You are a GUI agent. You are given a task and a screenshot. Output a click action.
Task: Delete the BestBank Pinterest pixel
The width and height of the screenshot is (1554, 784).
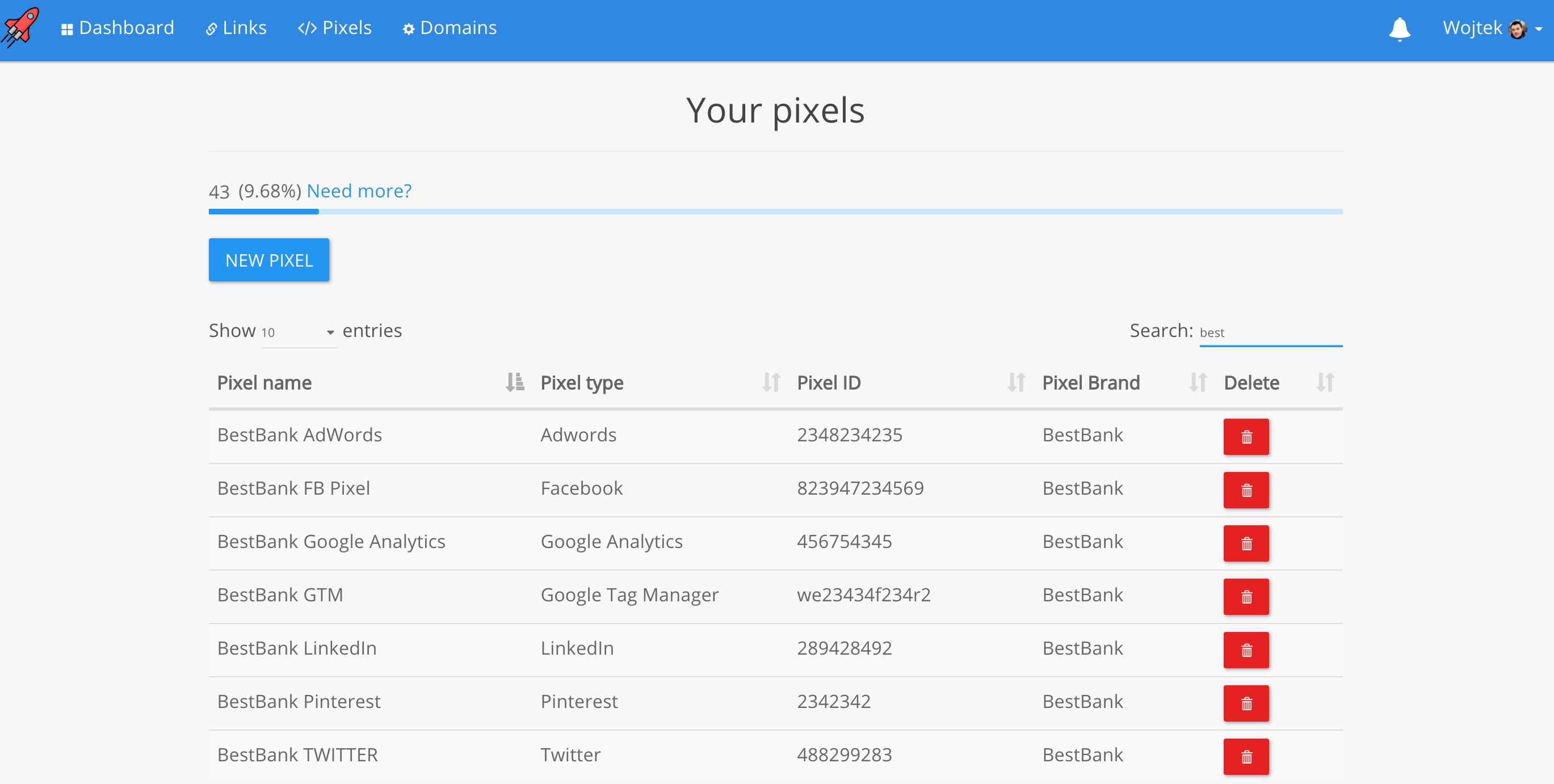(1246, 702)
